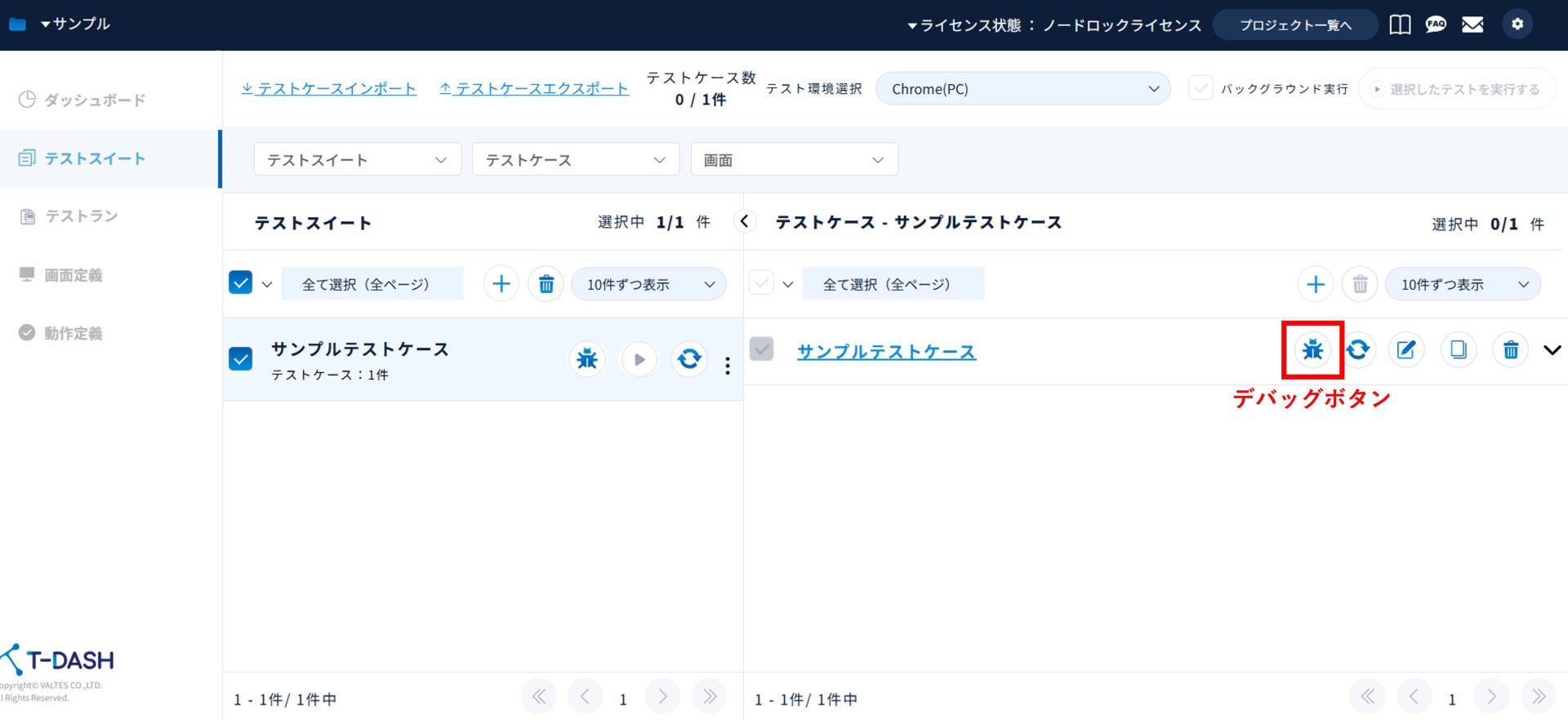Image resolution: width=1568 pixels, height=720 pixels.
Task: Enable the background execution checkbox
Action: tap(1200, 88)
